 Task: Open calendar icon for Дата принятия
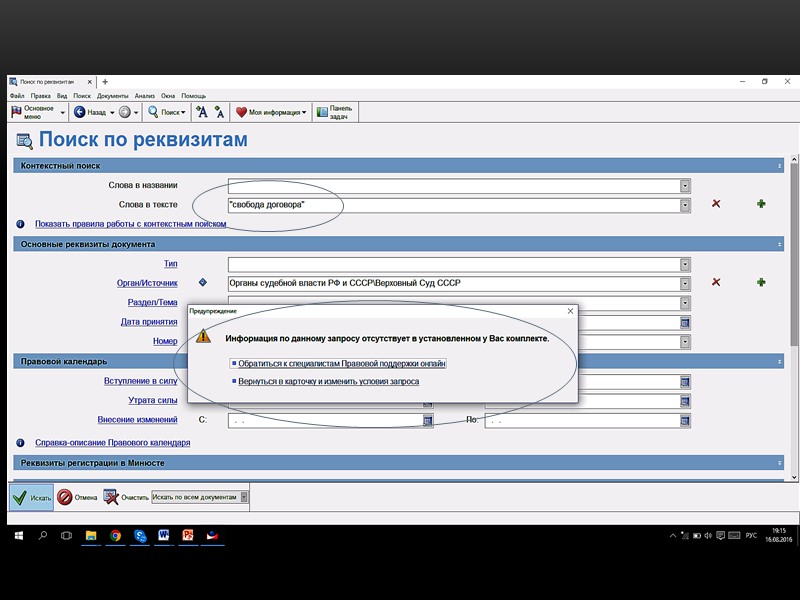685,322
